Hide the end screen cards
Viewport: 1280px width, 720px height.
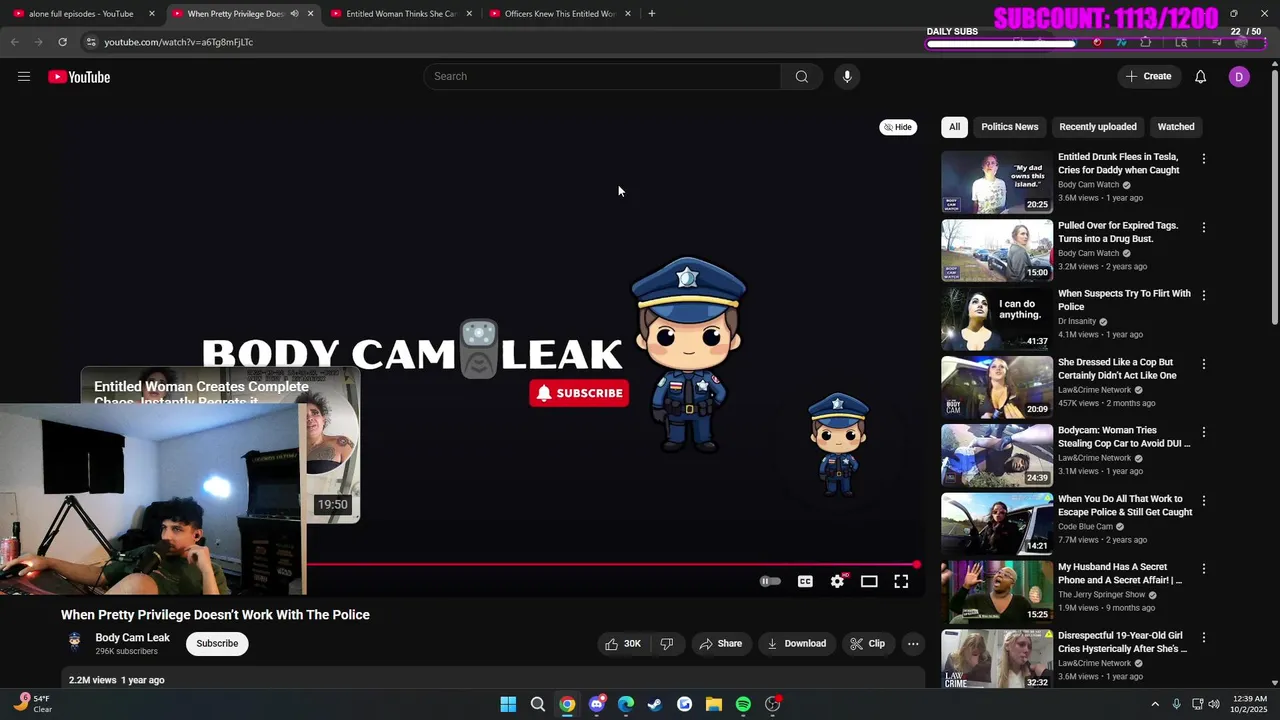click(898, 127)
